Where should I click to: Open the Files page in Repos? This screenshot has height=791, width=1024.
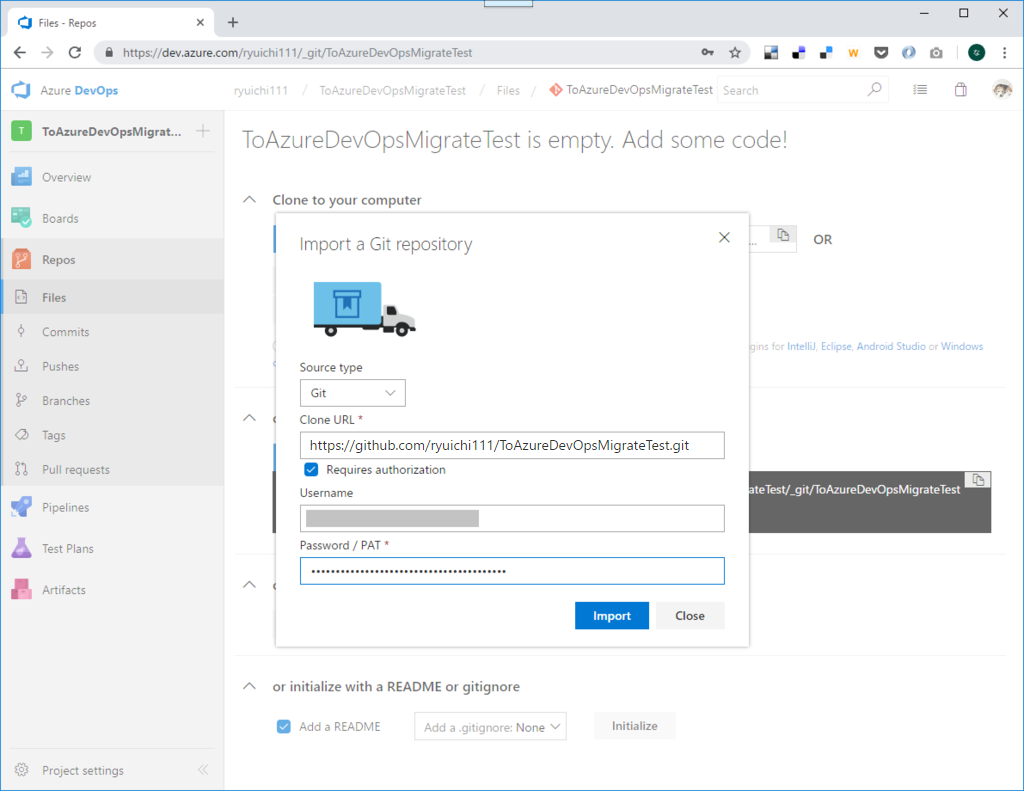click(112, 297)
